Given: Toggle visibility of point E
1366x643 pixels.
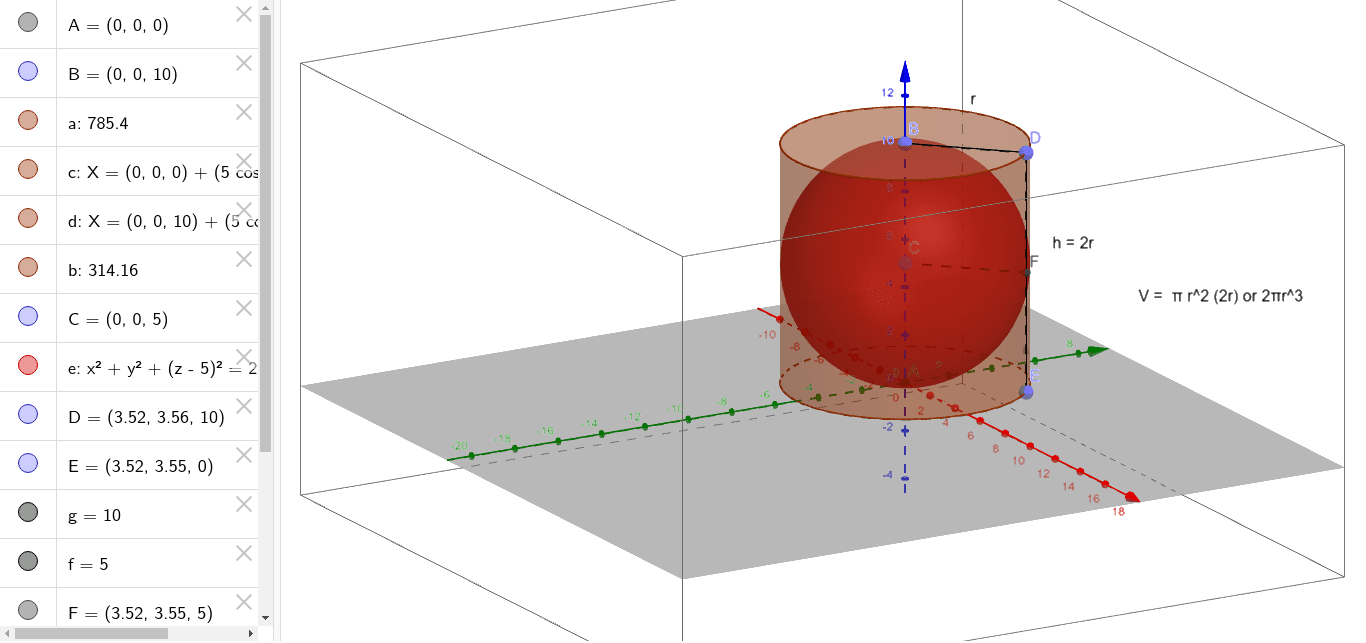Looking at the screenshot, I should click(x=27, y=462).
